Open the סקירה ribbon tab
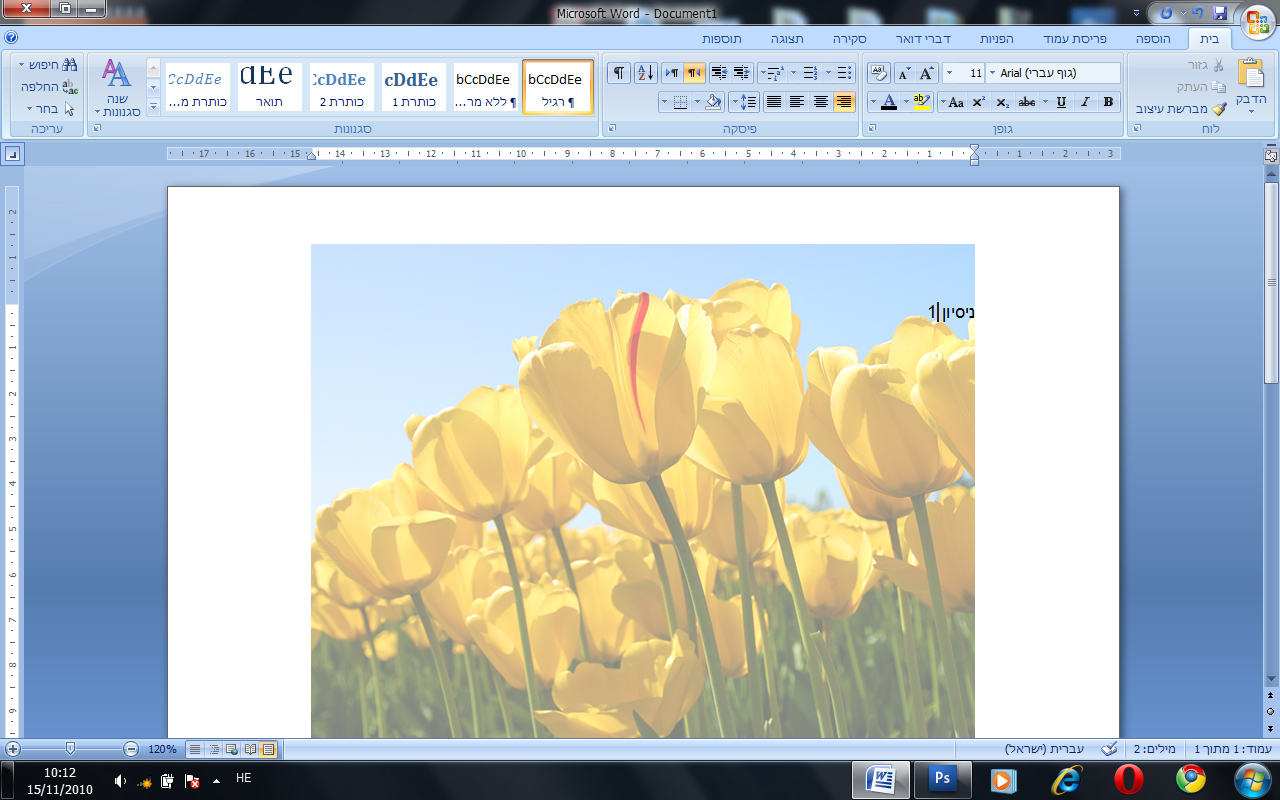The width and height of the screenshot is (1280, 800). [x=849, y=38]
